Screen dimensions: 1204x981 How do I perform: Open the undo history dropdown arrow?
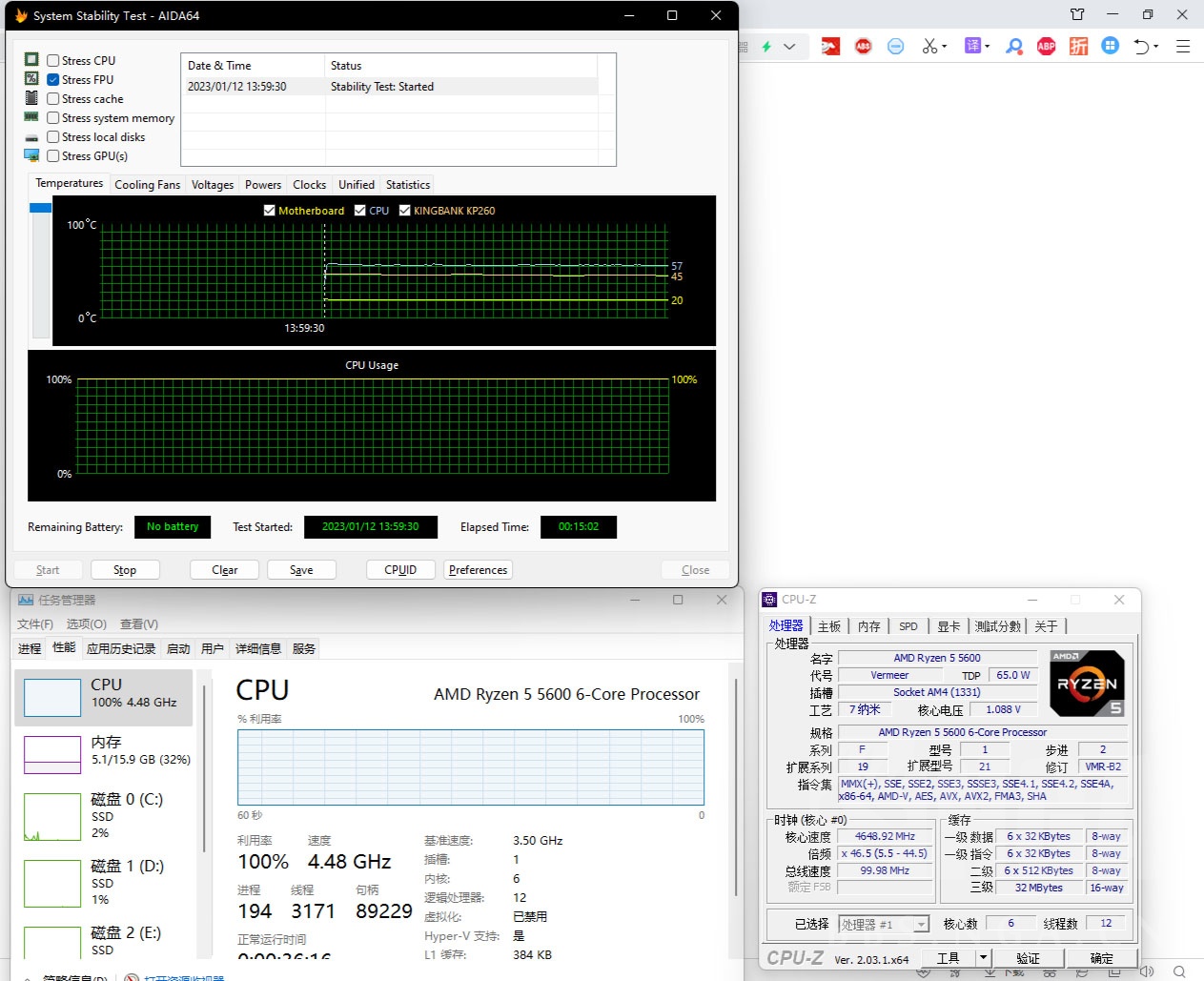point(1156,46)
